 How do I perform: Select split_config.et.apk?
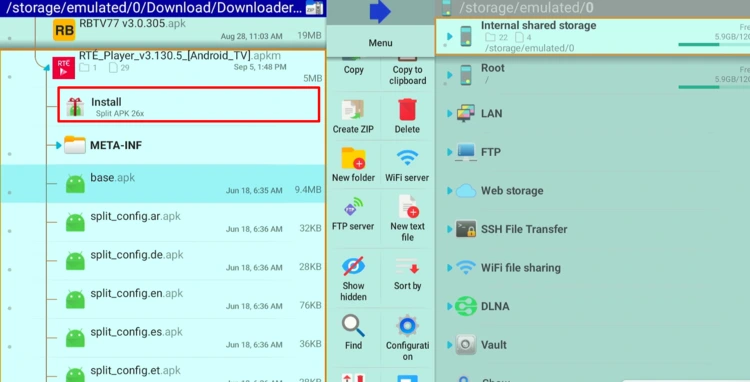point(163,371)
